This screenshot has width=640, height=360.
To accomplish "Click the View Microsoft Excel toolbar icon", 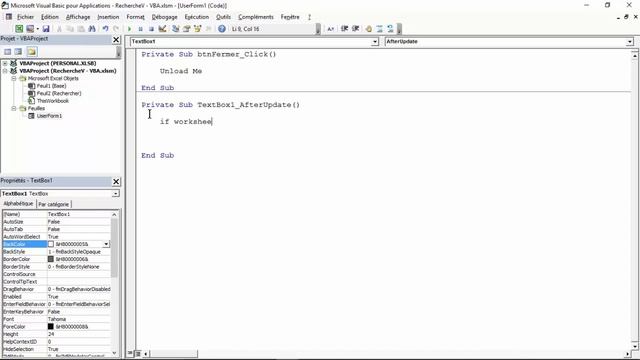I will tap(19, 29).
